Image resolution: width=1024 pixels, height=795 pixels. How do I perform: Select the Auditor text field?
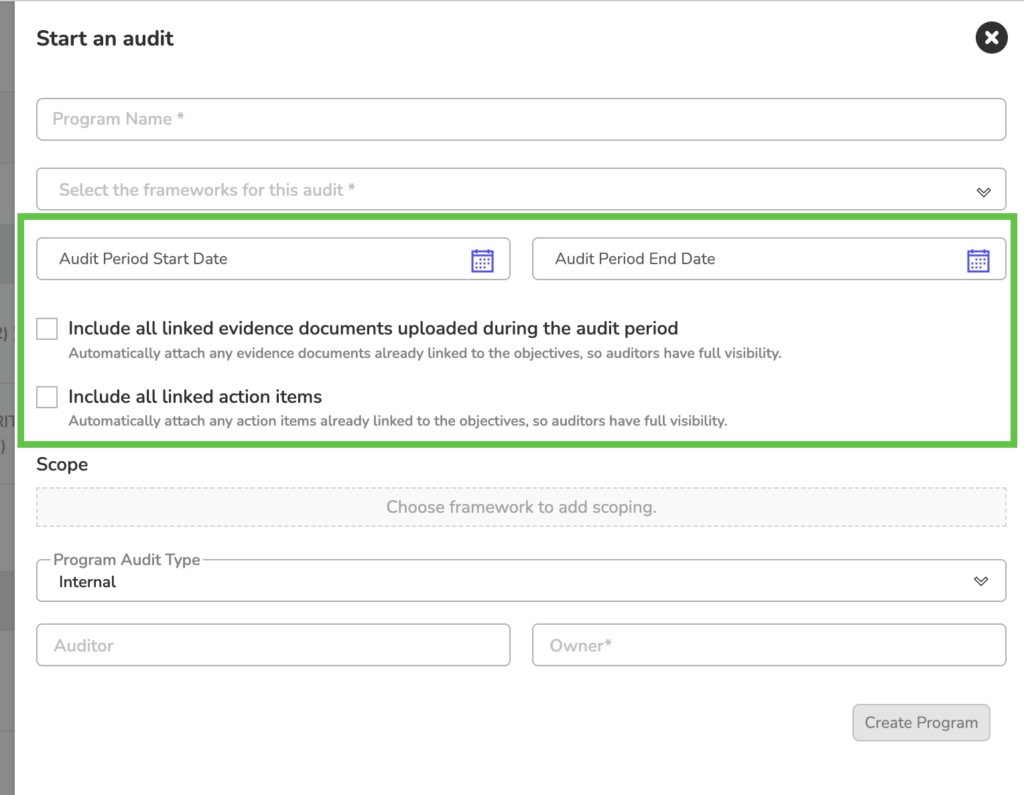point(273,645)
